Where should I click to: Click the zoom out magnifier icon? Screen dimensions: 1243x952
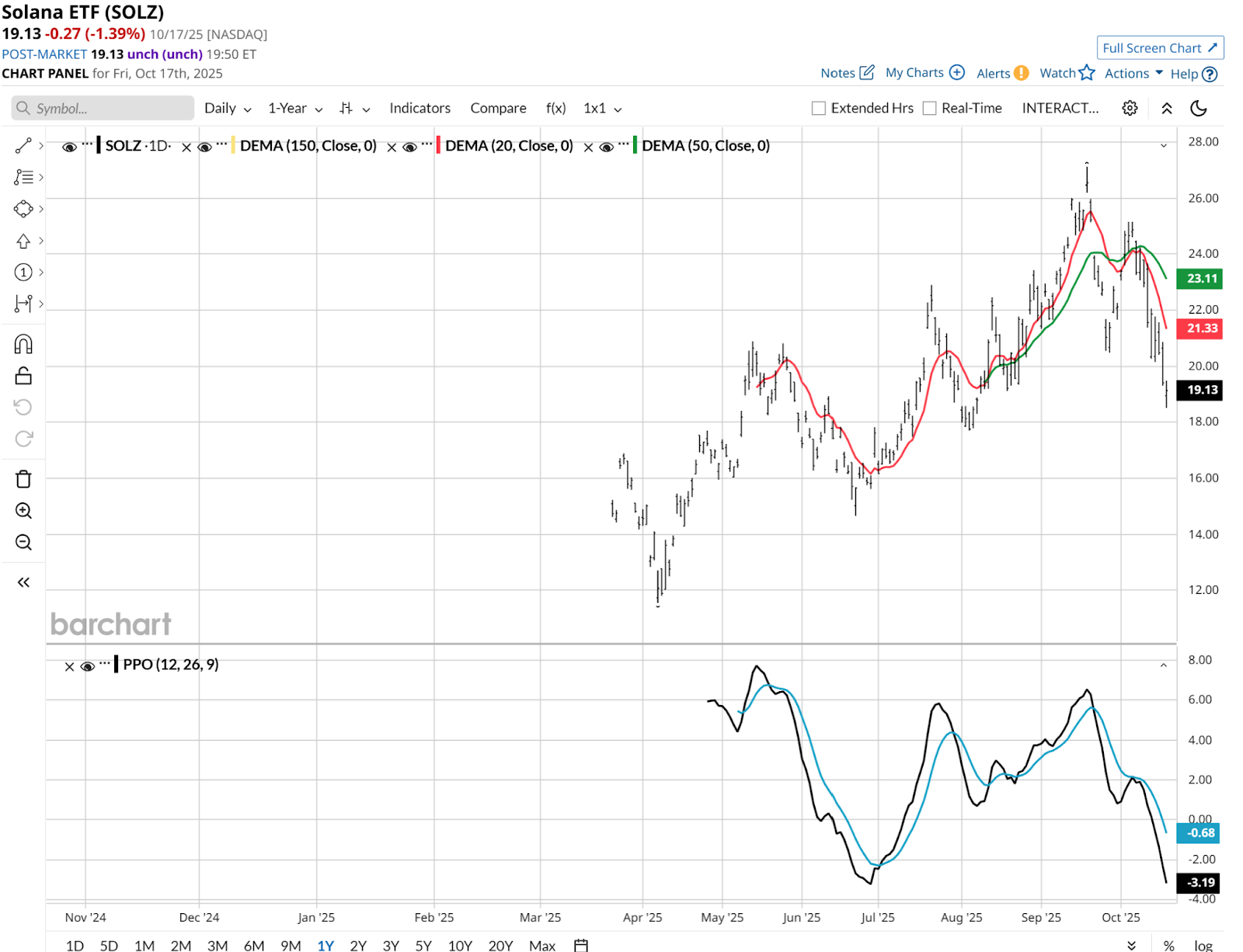click(x=23, y=542)
